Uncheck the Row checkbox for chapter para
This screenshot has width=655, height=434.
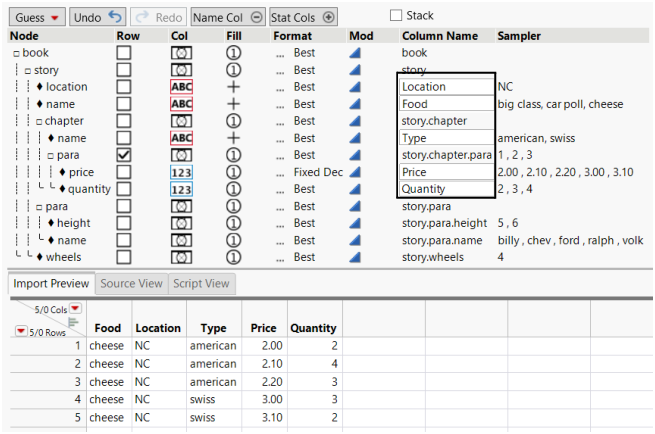coord(124,155)
